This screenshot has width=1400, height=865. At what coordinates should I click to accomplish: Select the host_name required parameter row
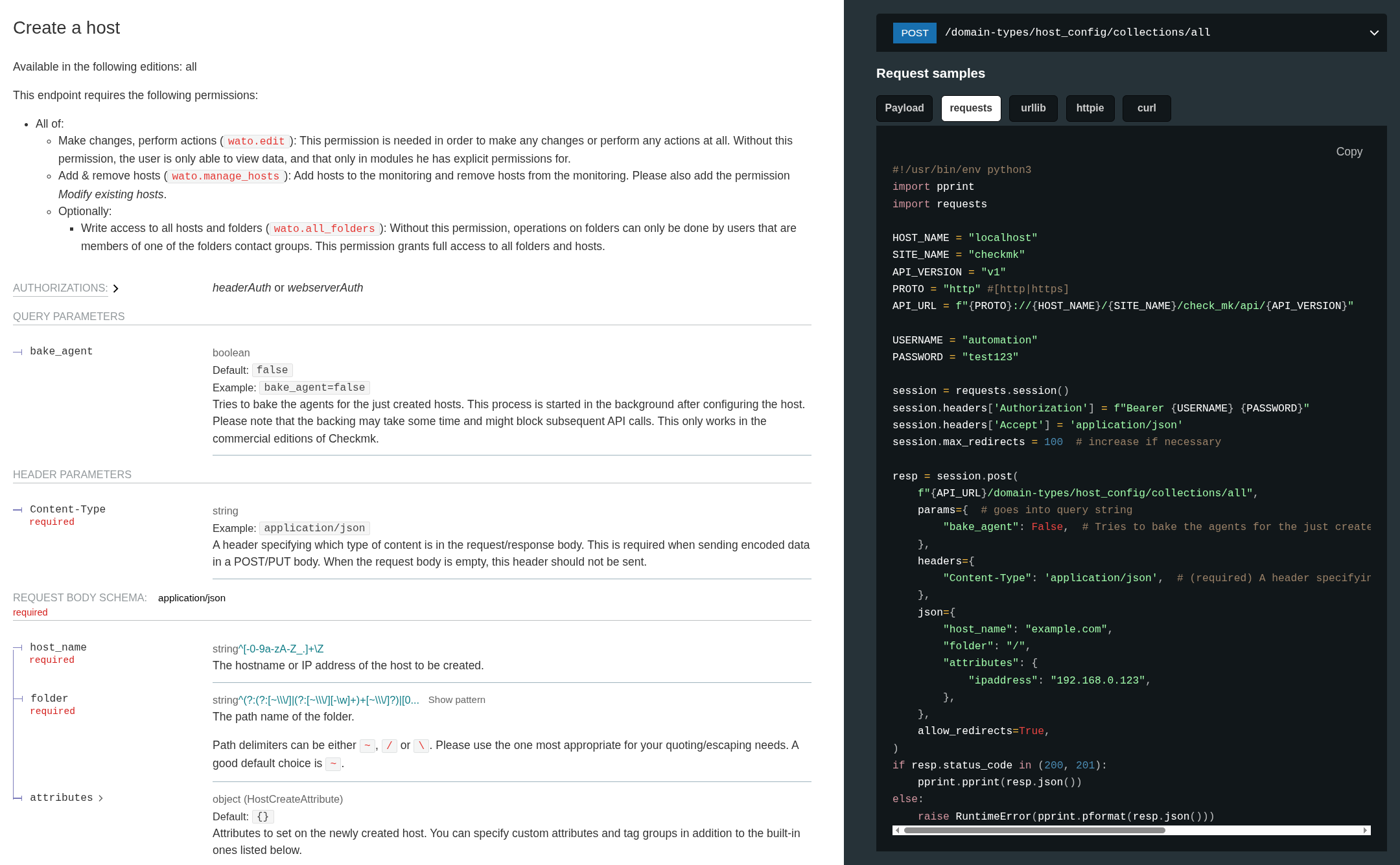pyautogui.click(x=57, y=647)
